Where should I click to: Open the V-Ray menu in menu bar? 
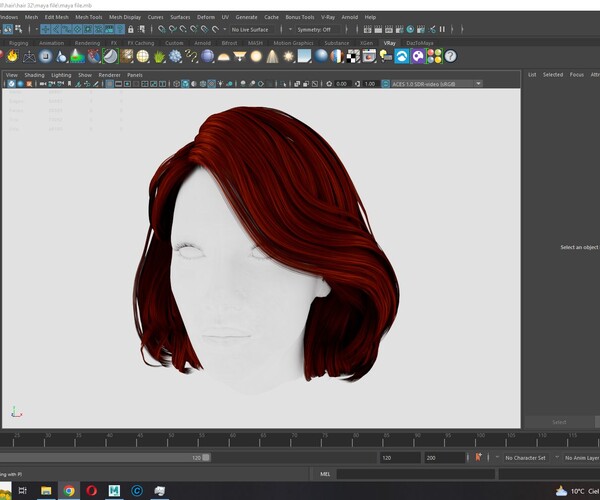pos(328,17)
